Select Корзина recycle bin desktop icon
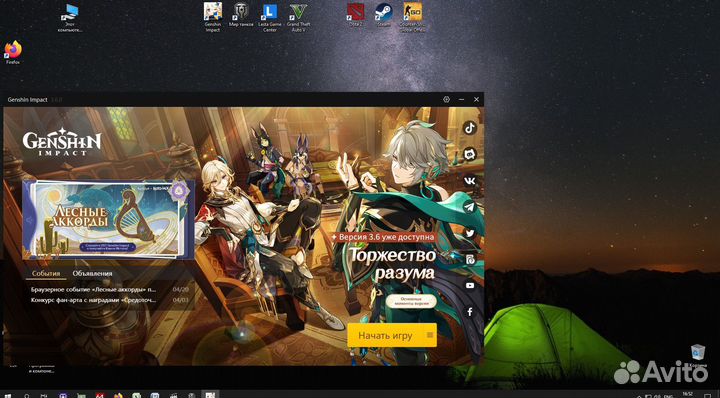Image resolution: width=720 pixels, height=398 pixels. pos(698,356)
